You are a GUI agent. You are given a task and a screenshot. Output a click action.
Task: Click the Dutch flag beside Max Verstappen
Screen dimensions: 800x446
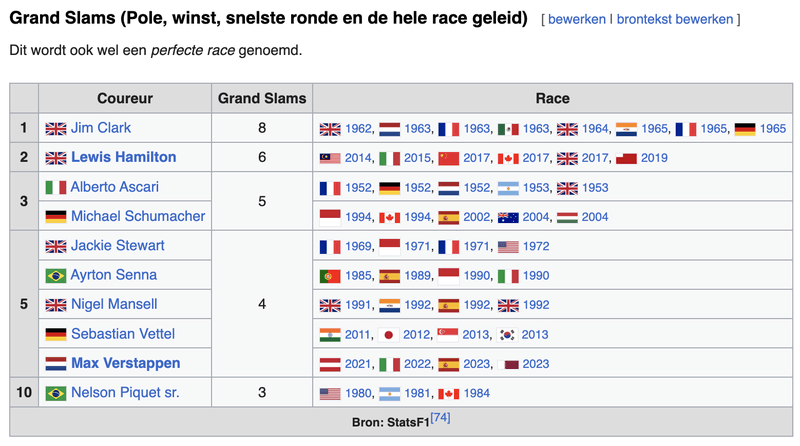tap(55, 363)
